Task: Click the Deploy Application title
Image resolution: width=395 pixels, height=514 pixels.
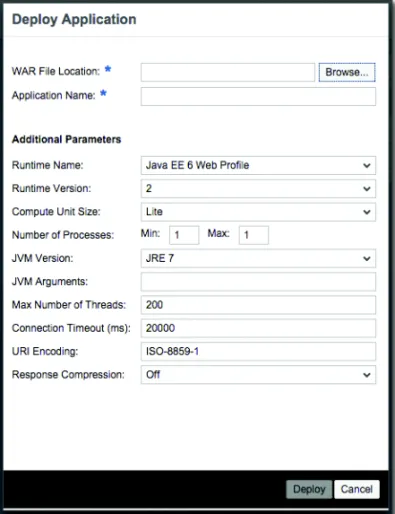Action: pyautogui.click(x=74, y=19)
